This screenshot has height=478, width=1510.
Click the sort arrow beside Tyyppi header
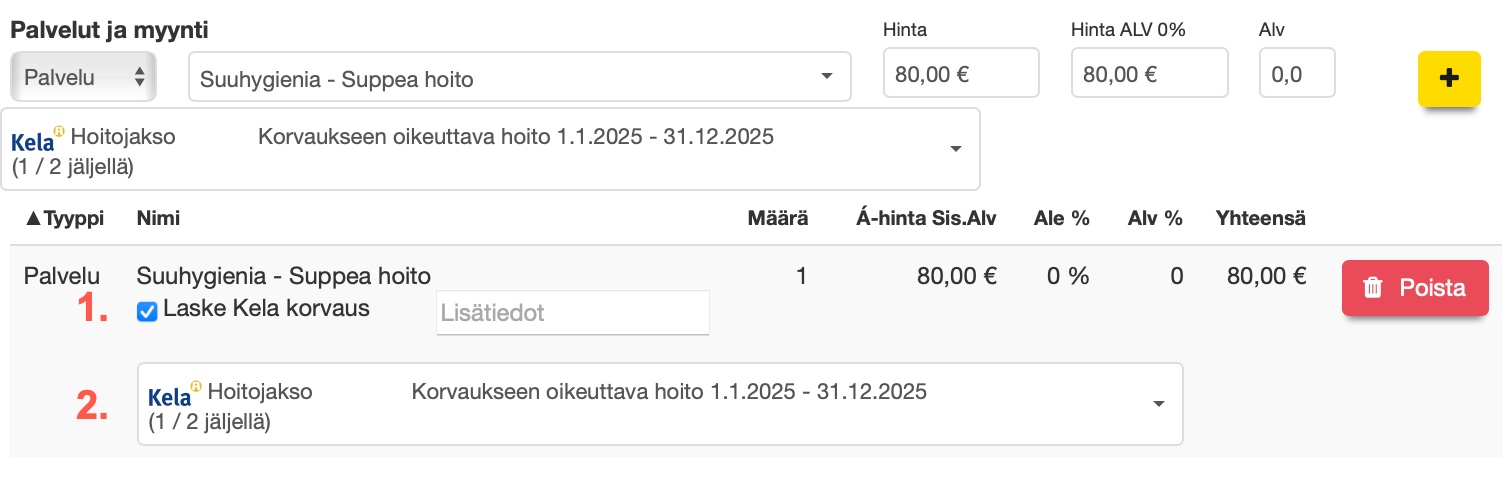point(33,218)
